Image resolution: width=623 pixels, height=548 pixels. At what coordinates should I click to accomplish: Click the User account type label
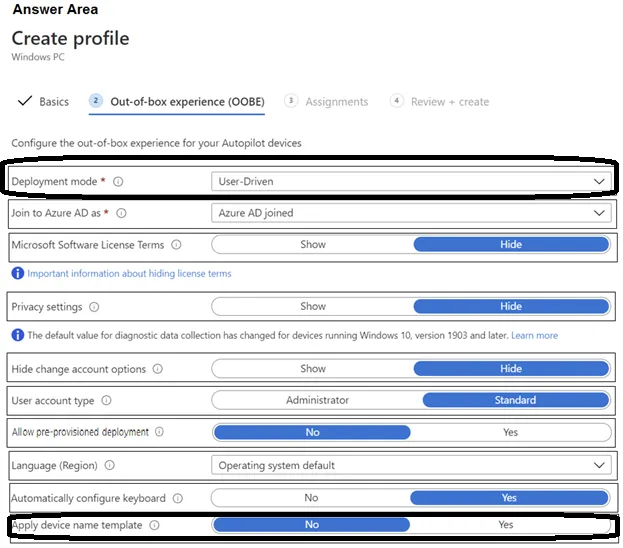pyautogui.click(x=53, y=401)
